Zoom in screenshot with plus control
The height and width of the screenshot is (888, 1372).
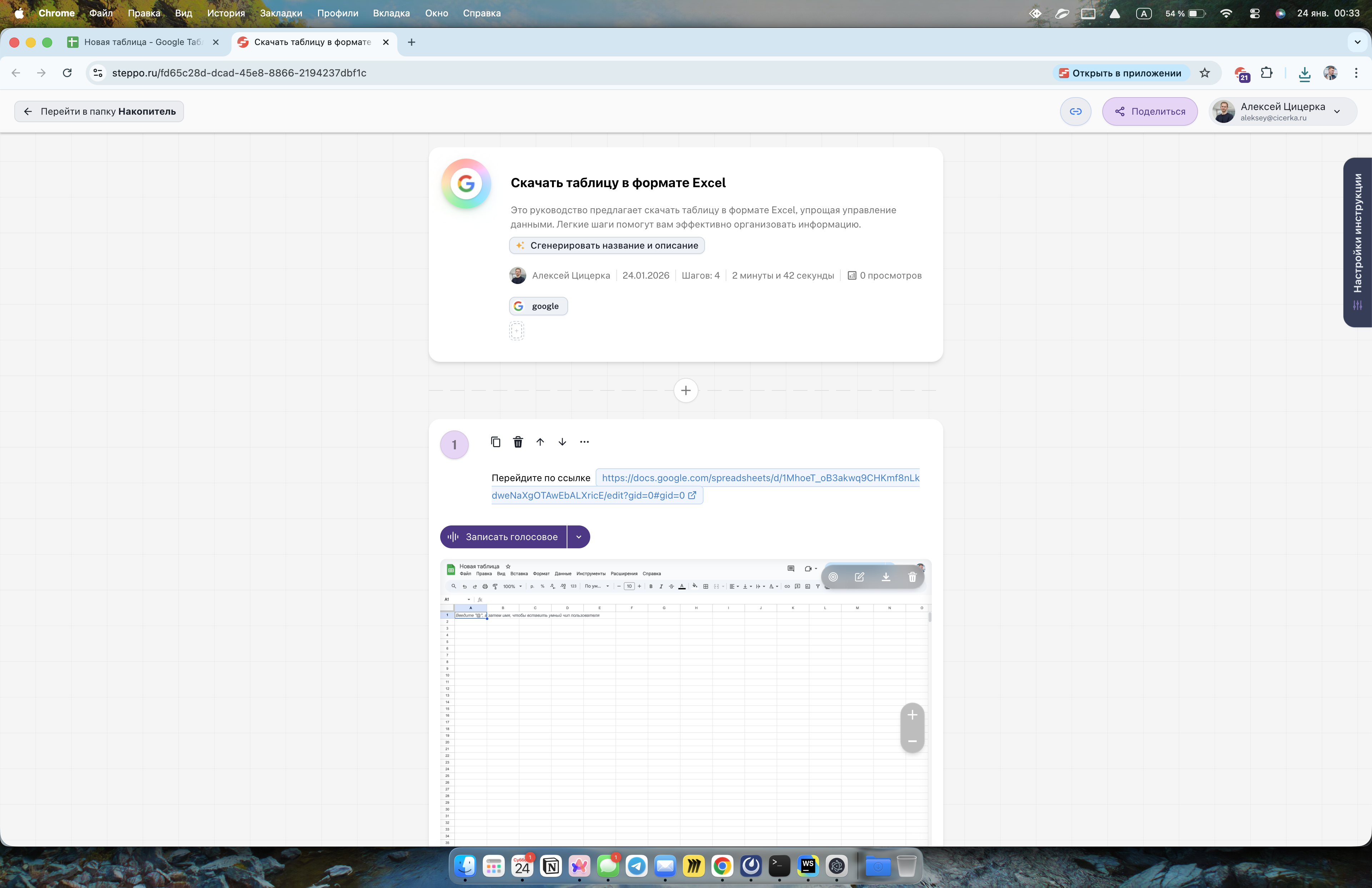coord(912,715)
